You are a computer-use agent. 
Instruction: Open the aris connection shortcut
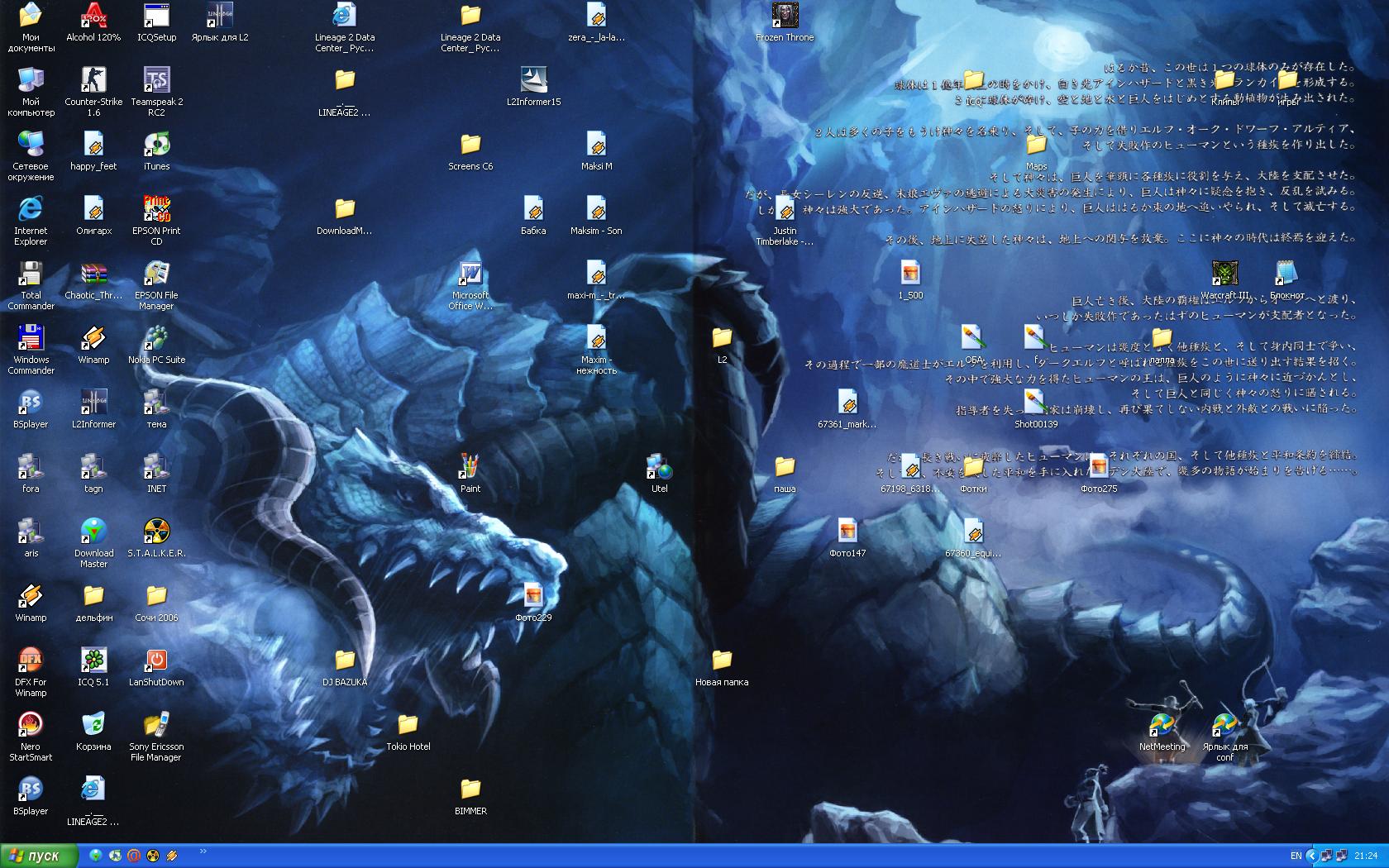31,538
